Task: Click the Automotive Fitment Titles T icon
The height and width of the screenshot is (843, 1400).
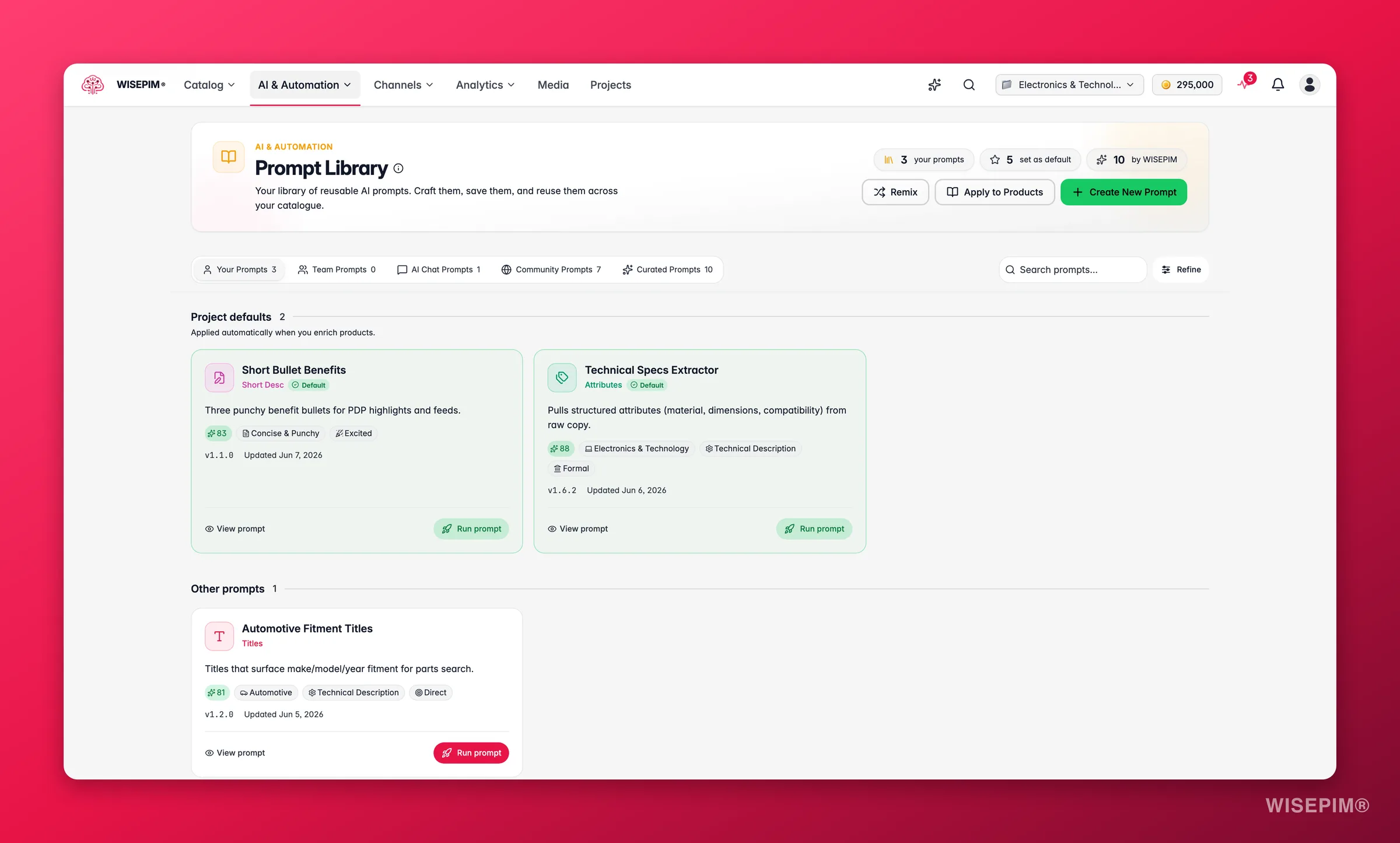Action: (219, 636)
